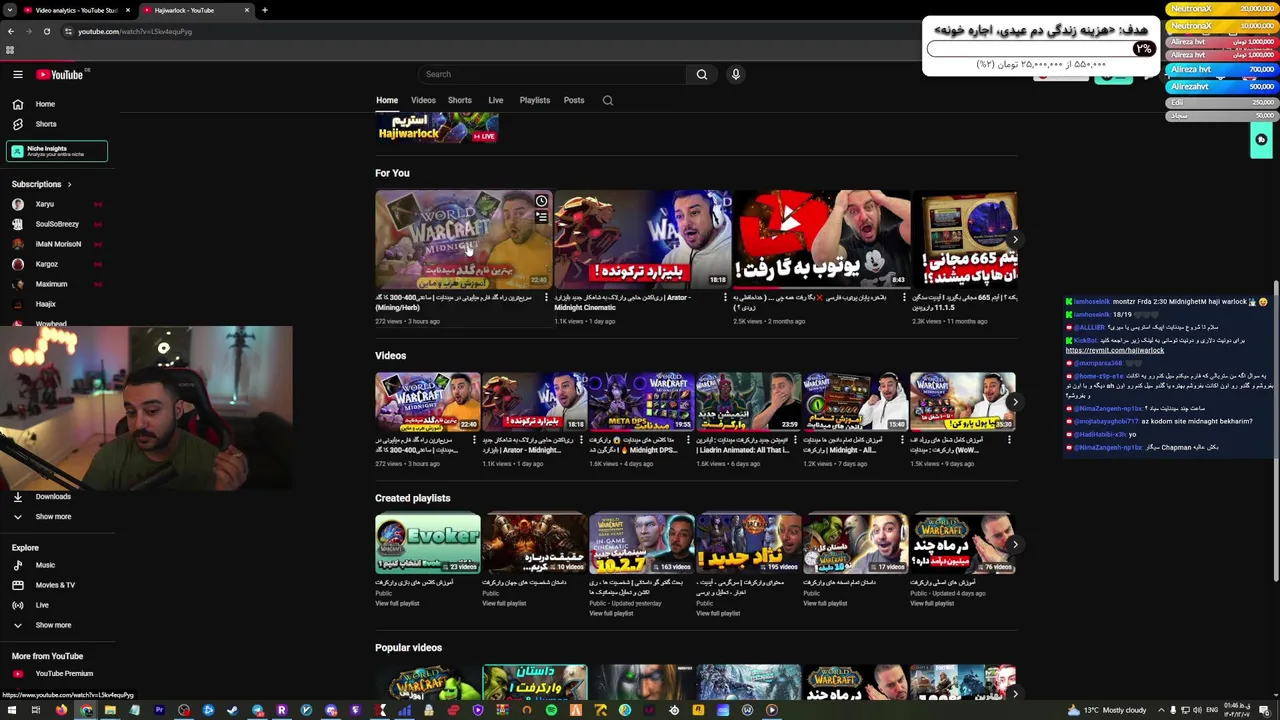The width and height of the screenshot is (1280, 720).
Task: Switch to the Playlists tab
Action: (534, 100)
